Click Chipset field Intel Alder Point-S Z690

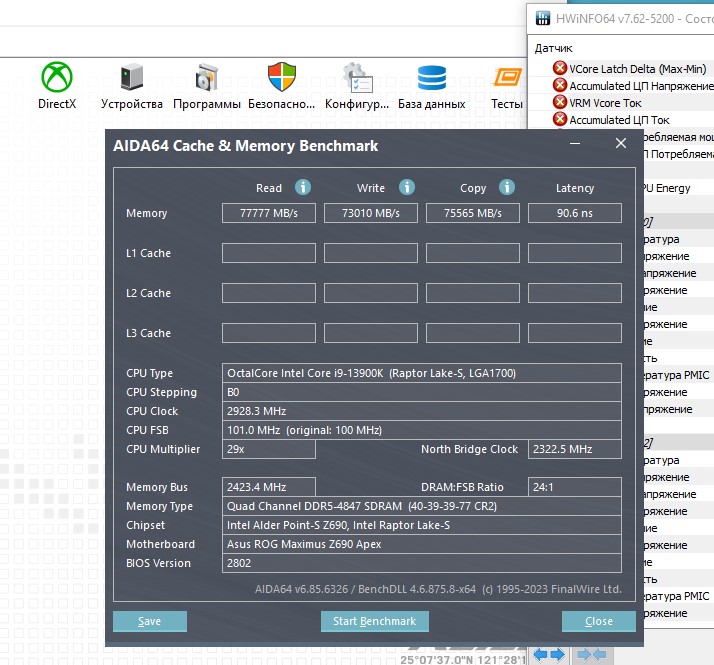[422, 525]
